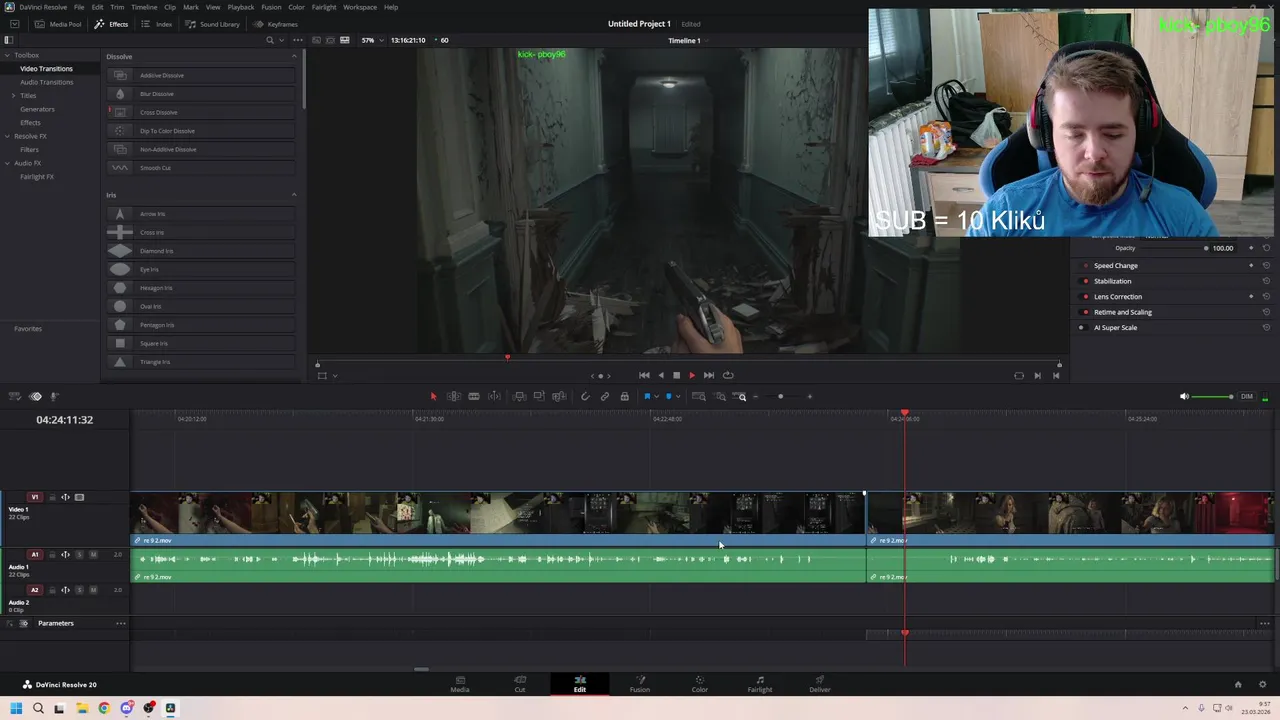Select the Smooth Cut transition

click(x=200, y=168)
